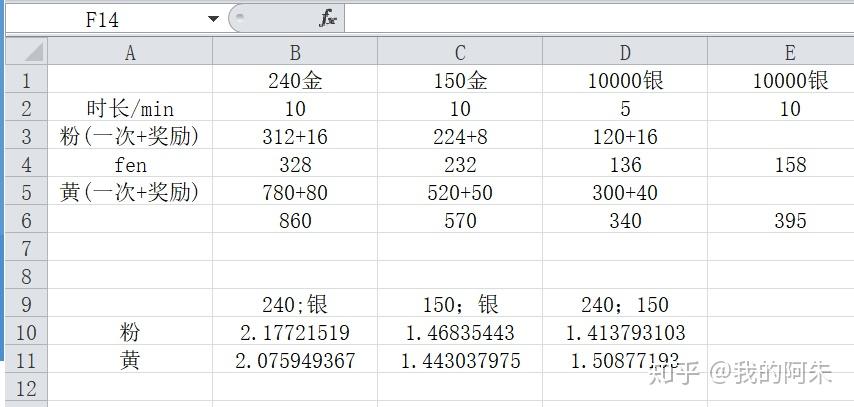This screenshot has width=854, height=407.
Task: Click cell containing 300+40
Action: (x=625, y=192)
